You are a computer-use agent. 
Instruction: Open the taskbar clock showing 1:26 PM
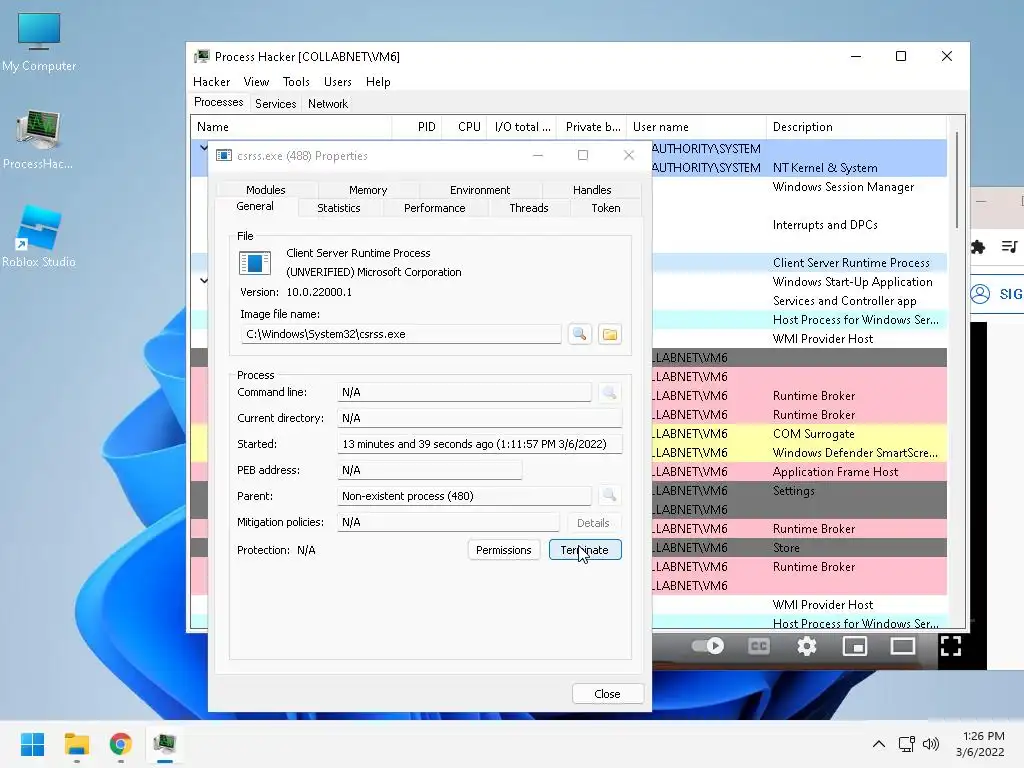980,744
